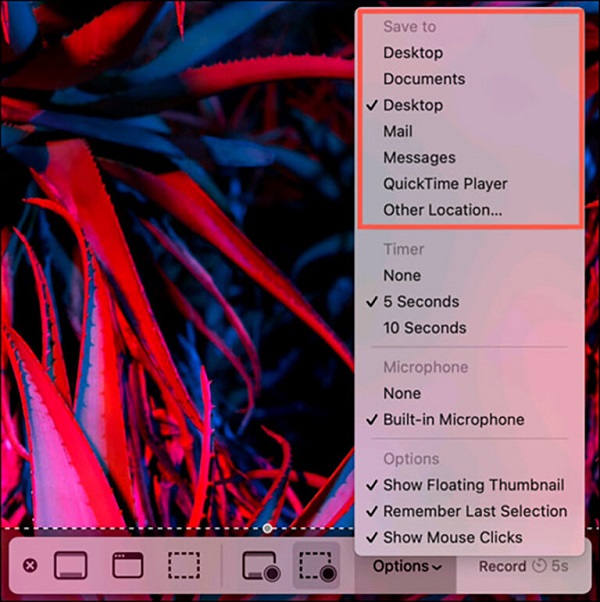Set timer to 10 Seconds
The width and height of the screenshot is (600, 602).
(x=424, y=327)
